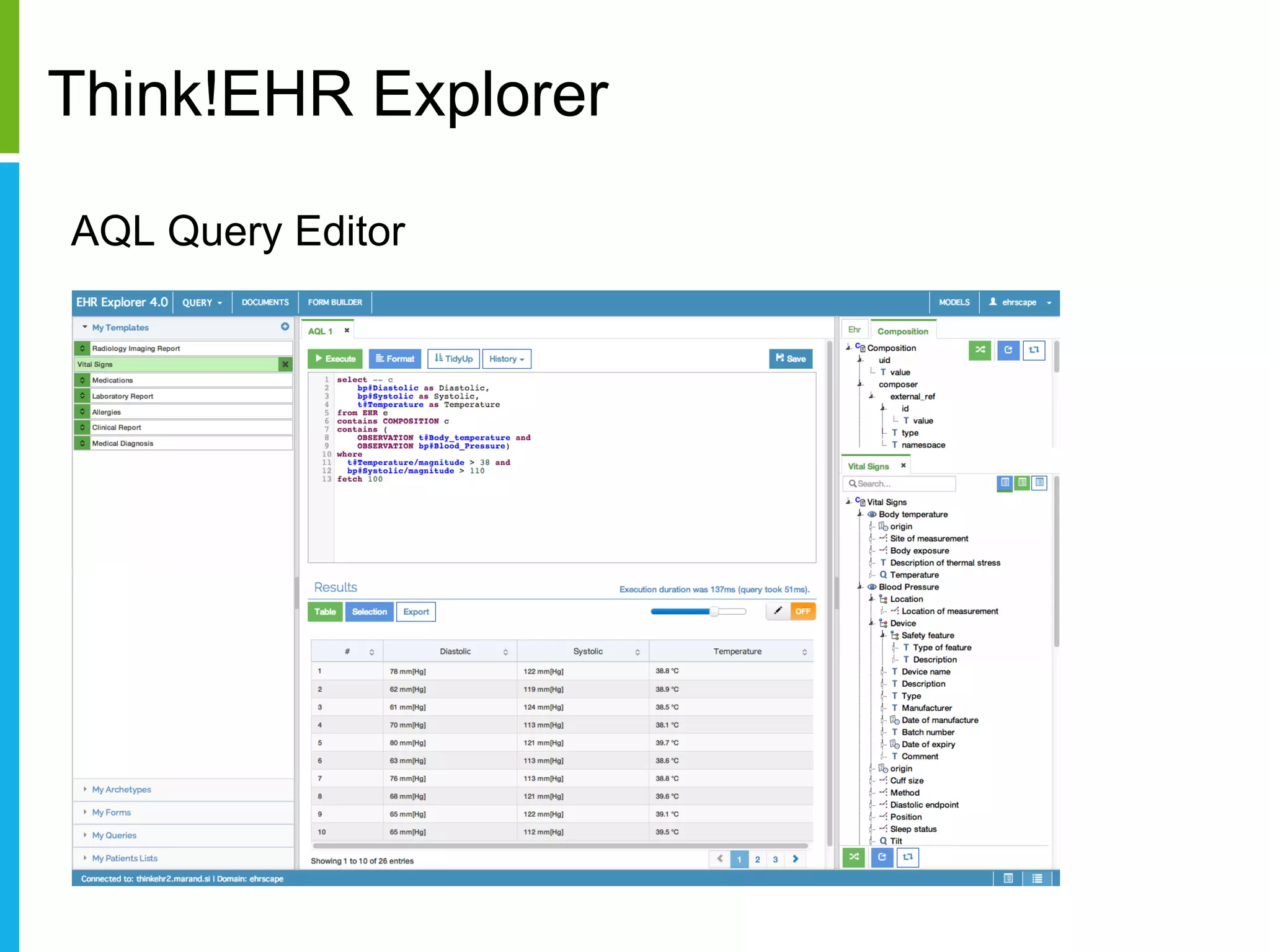Click the template Search field
This screenshot has width=1270, height=952.
[x=899, y=483]
